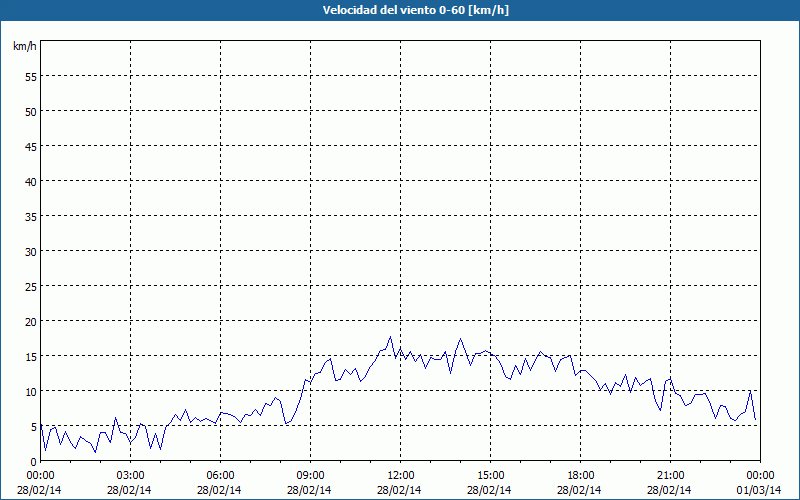Click the wind speed peak near 14:00
Screen dimensions: 800x500
[x=460, y=339]
